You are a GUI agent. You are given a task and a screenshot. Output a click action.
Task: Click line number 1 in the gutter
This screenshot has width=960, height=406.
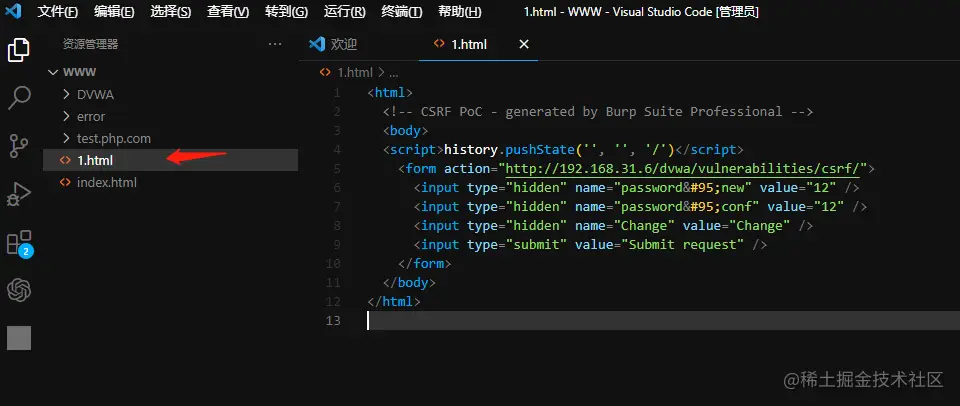pos(338,92)
